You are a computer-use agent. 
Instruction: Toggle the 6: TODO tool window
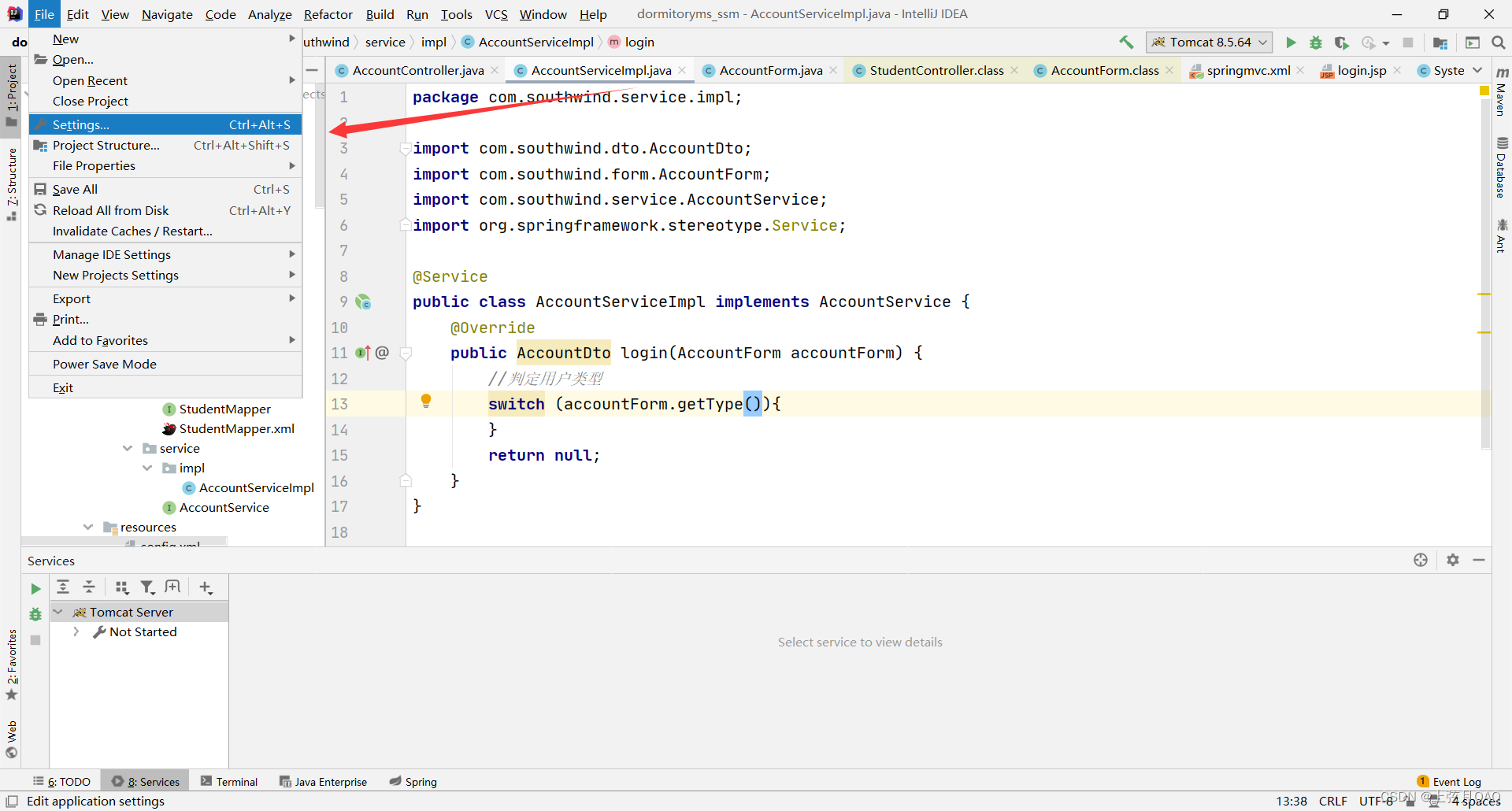[61, 781]
